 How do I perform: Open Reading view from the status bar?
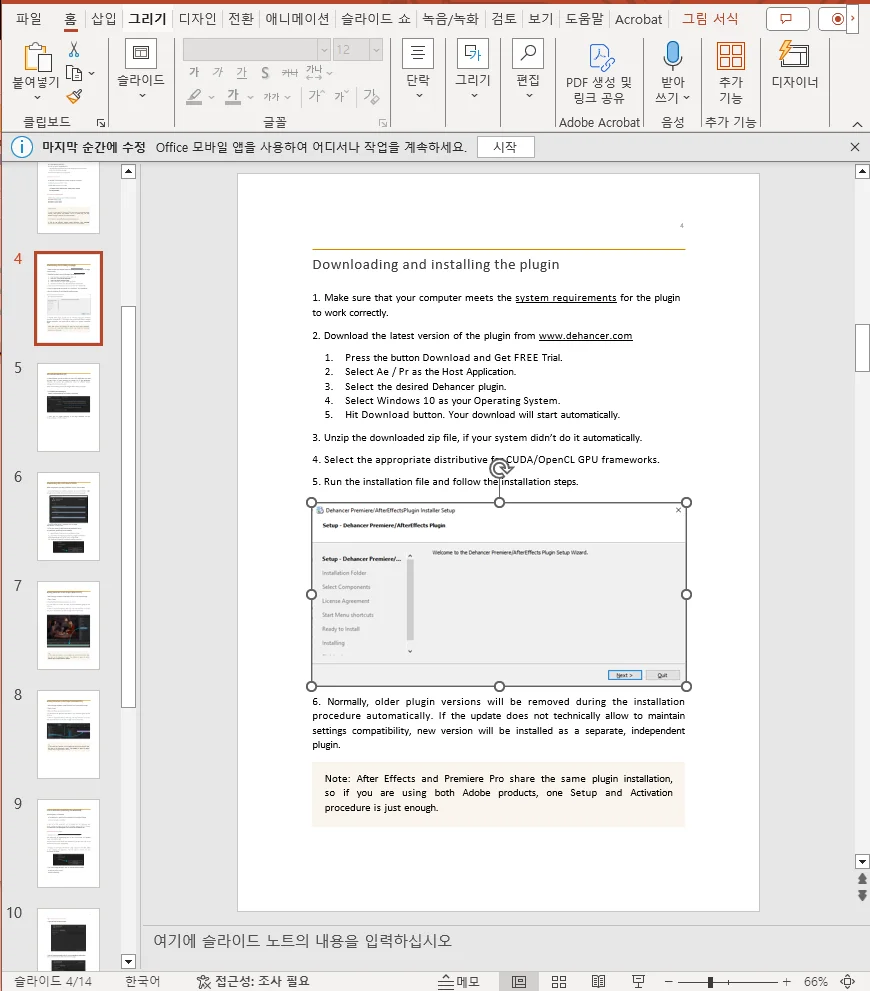coord(599,981)
